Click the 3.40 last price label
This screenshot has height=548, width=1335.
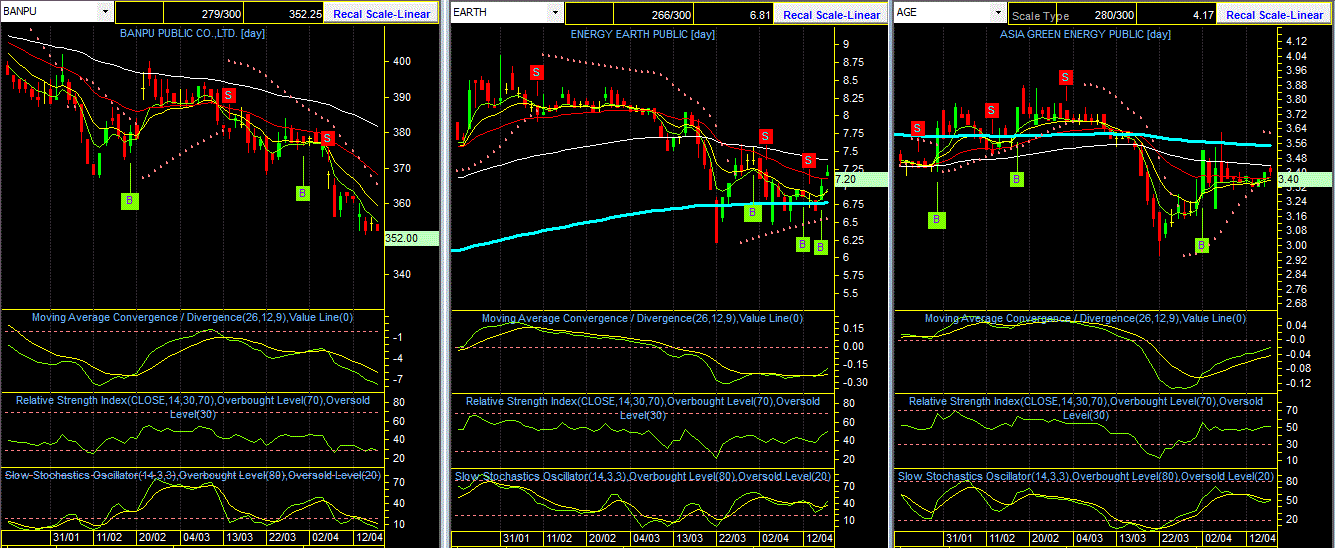(x=1305, y=179)
